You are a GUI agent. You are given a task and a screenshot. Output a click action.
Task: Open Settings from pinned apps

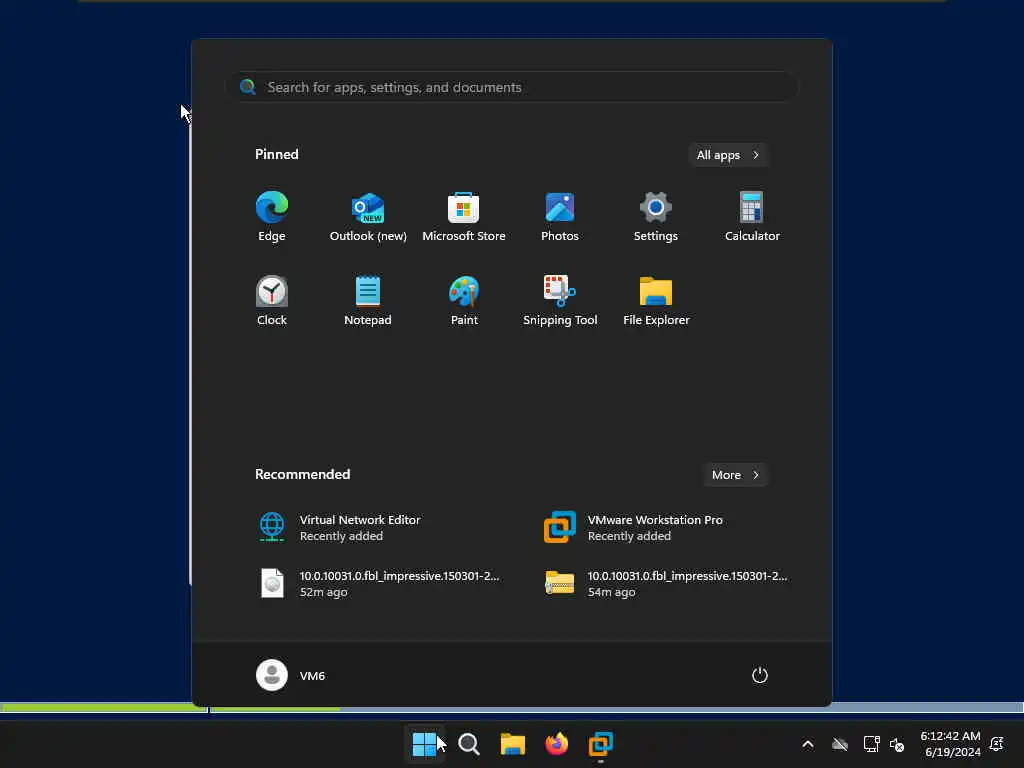click(656, 217)
